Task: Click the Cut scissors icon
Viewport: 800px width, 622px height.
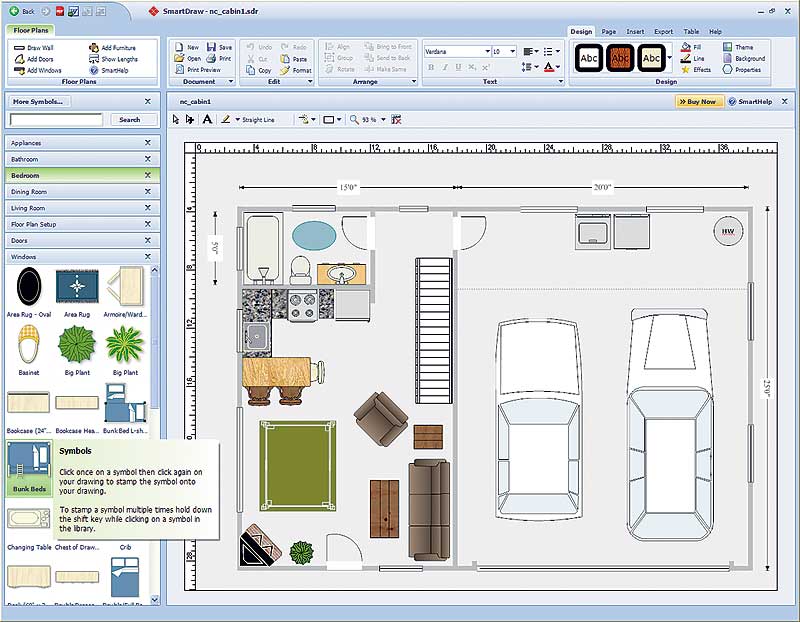Action: point(251,59)
